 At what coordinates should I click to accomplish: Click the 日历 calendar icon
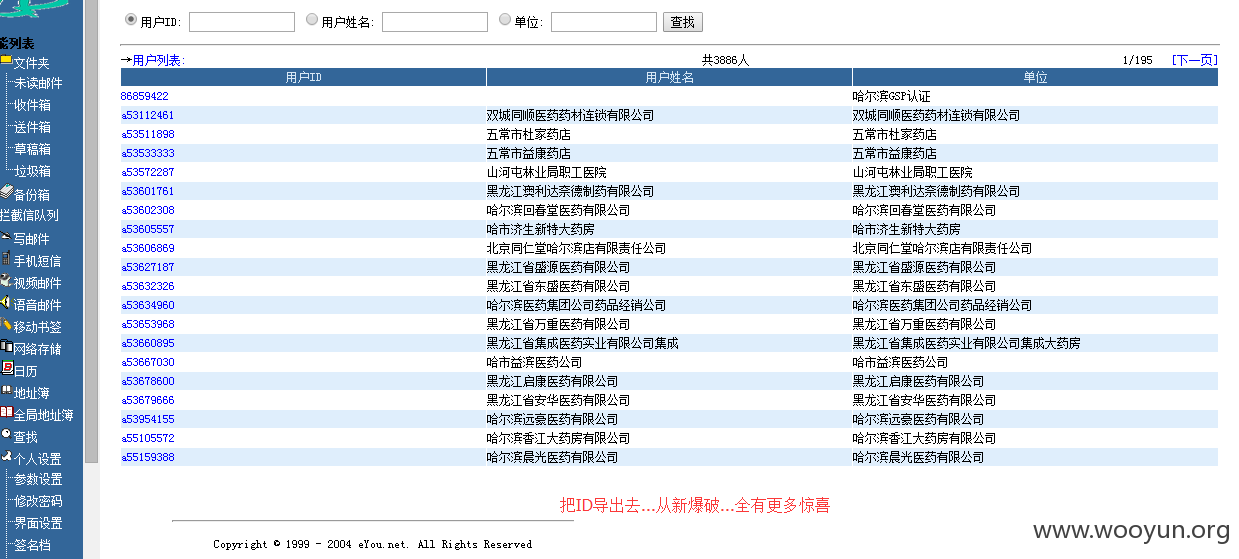(6, 369)
